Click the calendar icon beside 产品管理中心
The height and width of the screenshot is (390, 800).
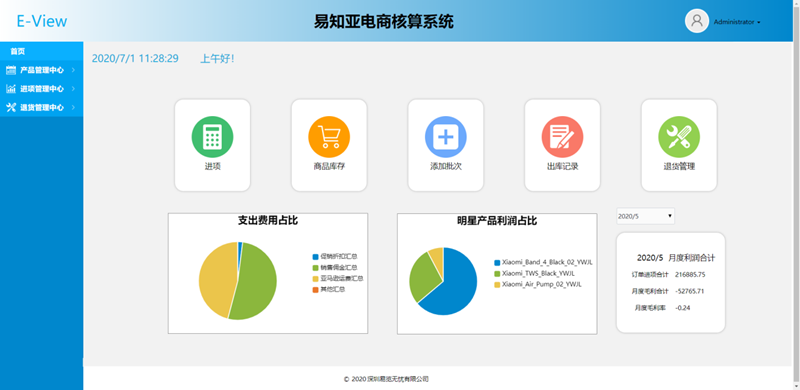click(11, 70)
